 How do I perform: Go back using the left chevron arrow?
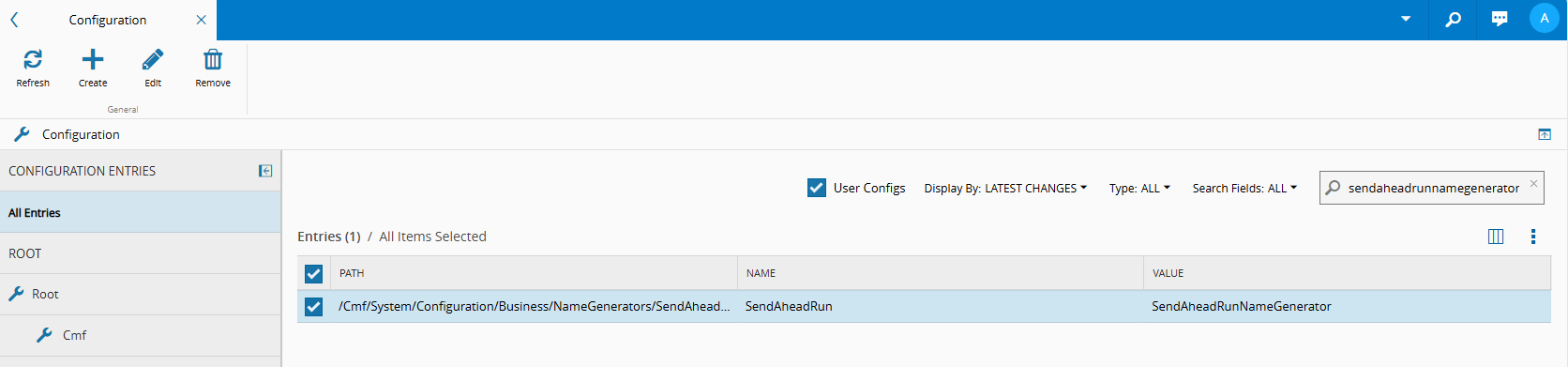[x=14, y=20]
